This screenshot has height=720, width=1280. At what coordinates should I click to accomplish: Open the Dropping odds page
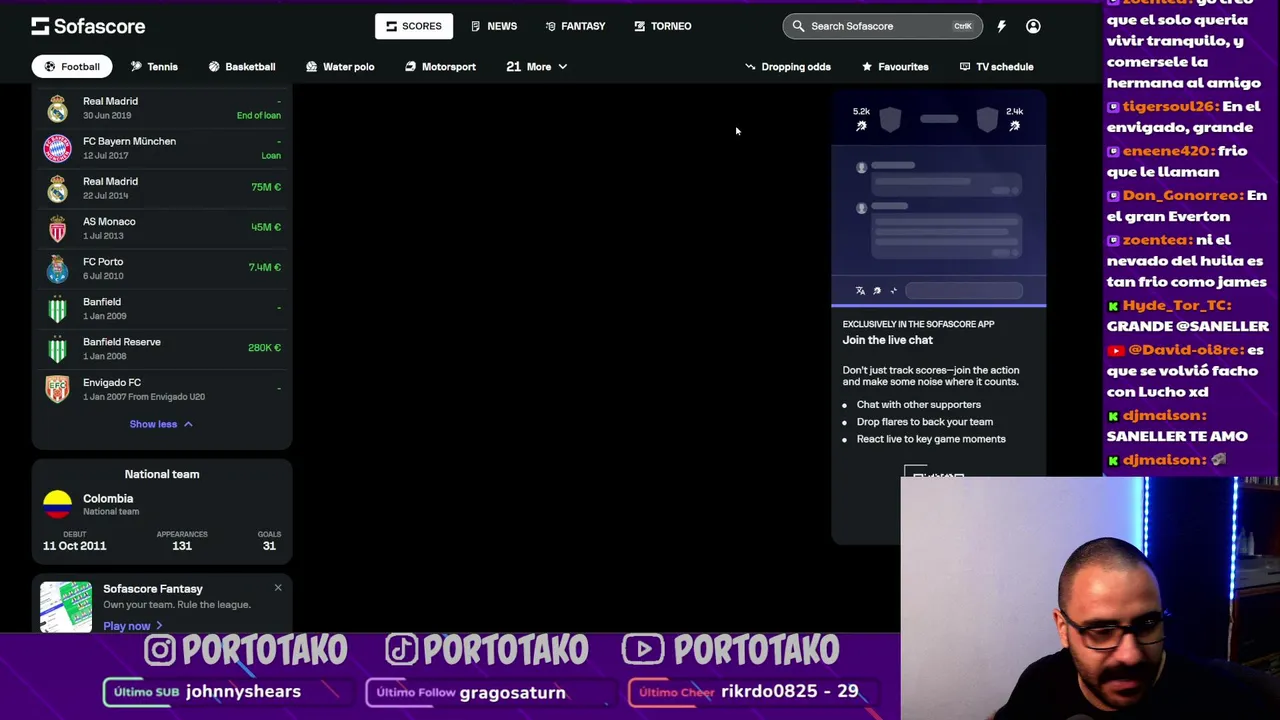click(788, 67)
